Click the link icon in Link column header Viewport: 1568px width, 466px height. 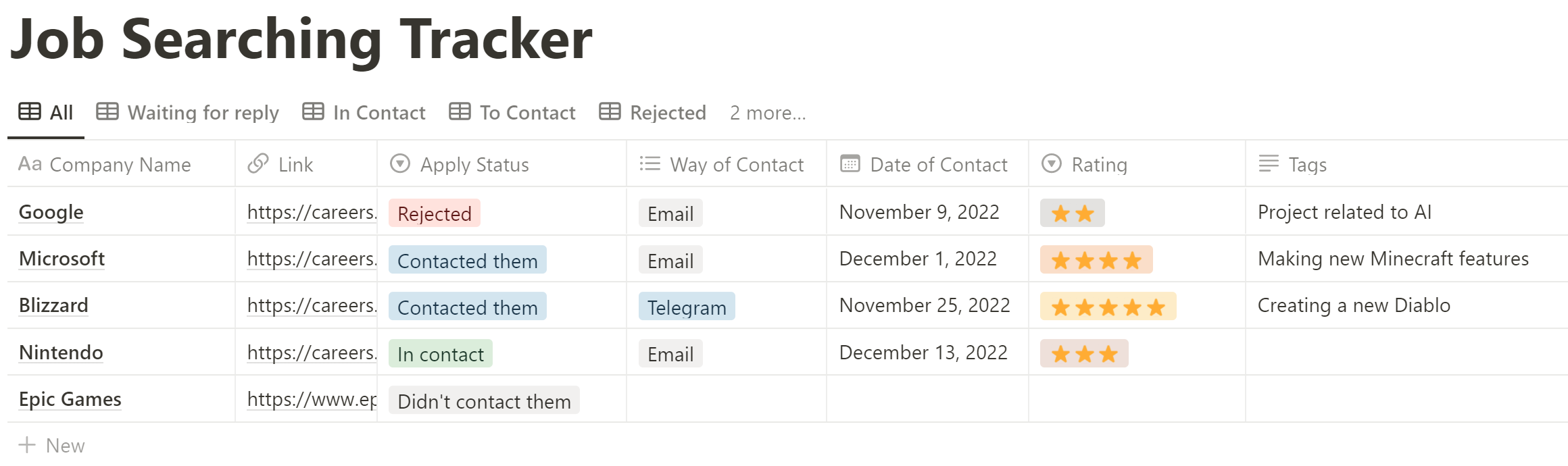coord(258,163)
